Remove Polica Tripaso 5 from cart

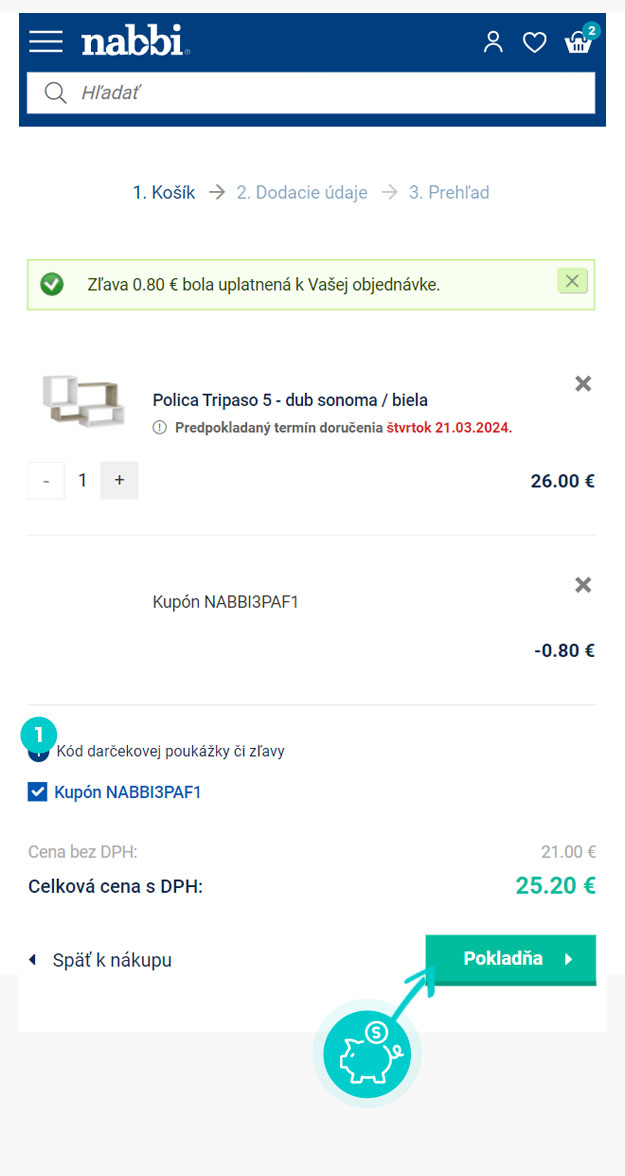click(583, 384)
